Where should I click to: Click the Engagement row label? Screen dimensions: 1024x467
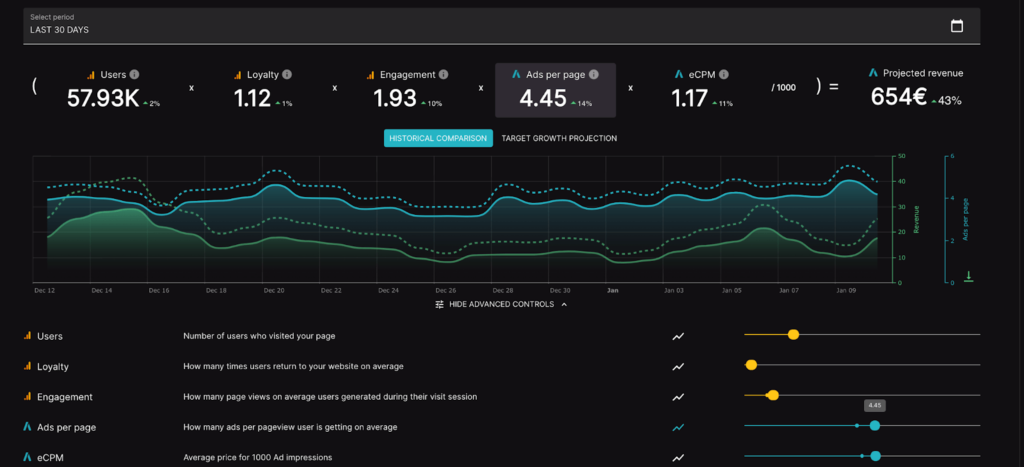(x=64, y=397)
